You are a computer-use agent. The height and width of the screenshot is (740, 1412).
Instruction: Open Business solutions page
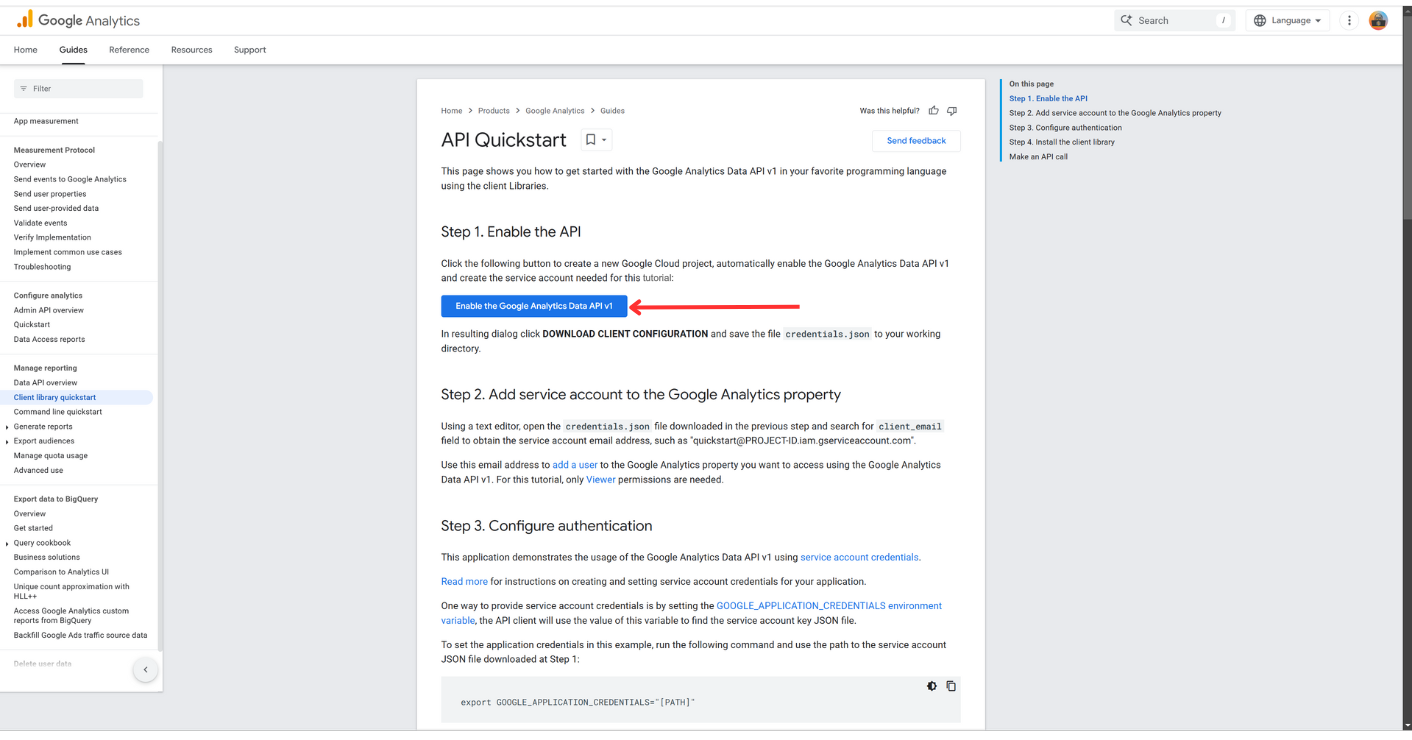point(47,557)
